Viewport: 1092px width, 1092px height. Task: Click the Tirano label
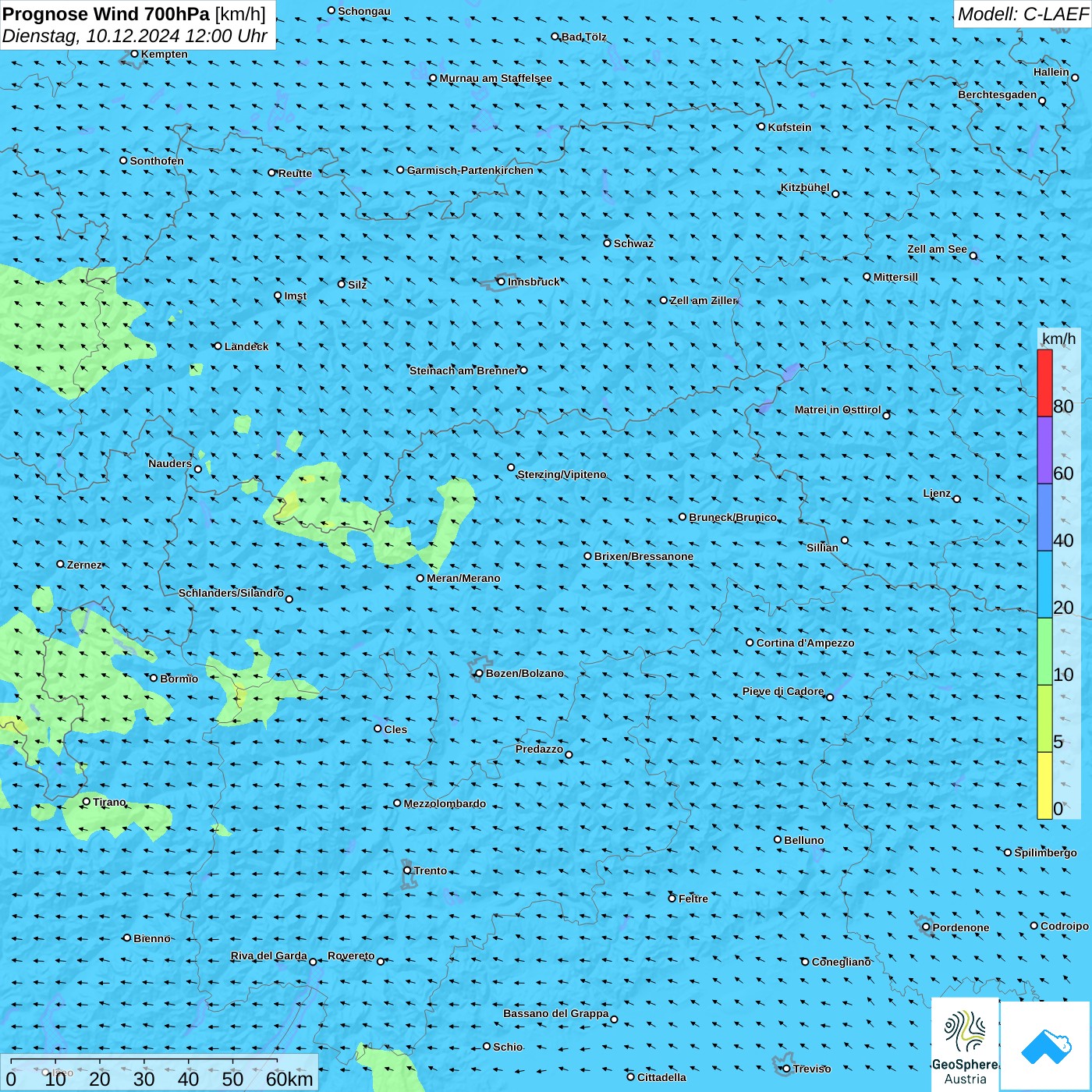tap(109, 802)
